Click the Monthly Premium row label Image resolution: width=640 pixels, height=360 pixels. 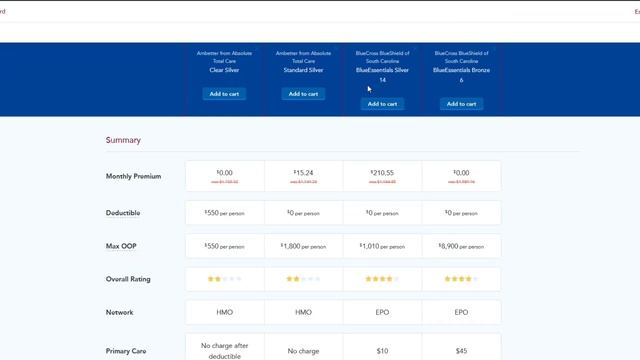[x=133, y=176]
